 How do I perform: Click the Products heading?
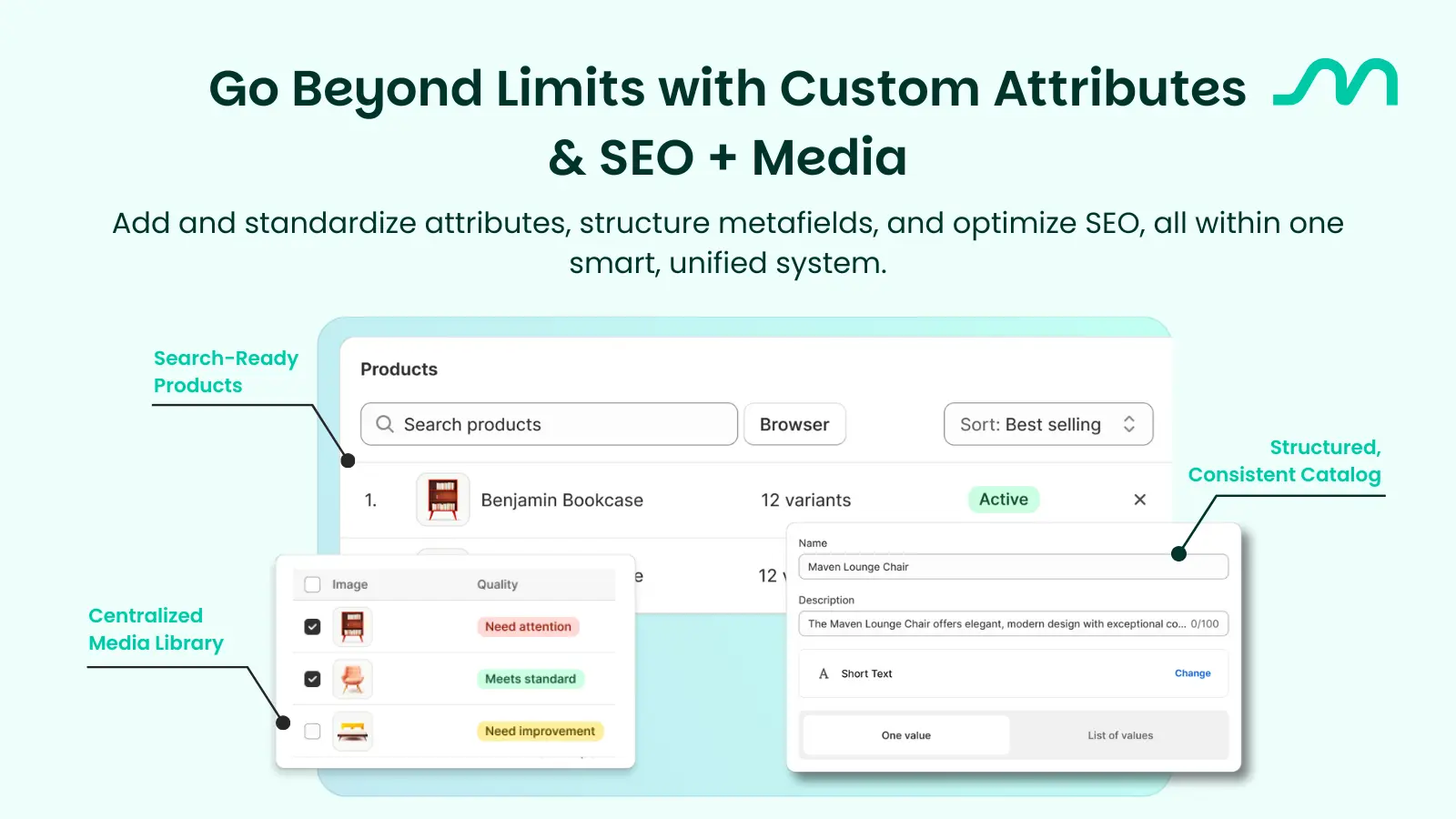pos(399,369)
